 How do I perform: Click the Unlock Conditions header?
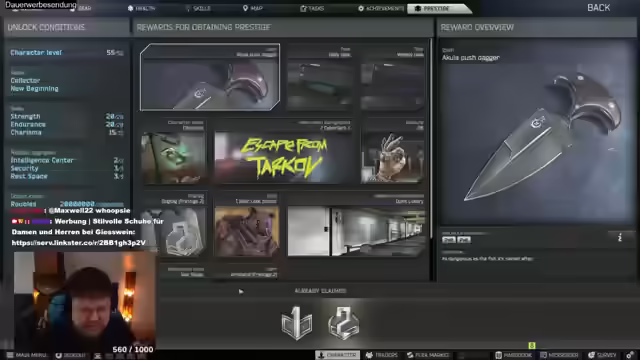coord(46,27)
